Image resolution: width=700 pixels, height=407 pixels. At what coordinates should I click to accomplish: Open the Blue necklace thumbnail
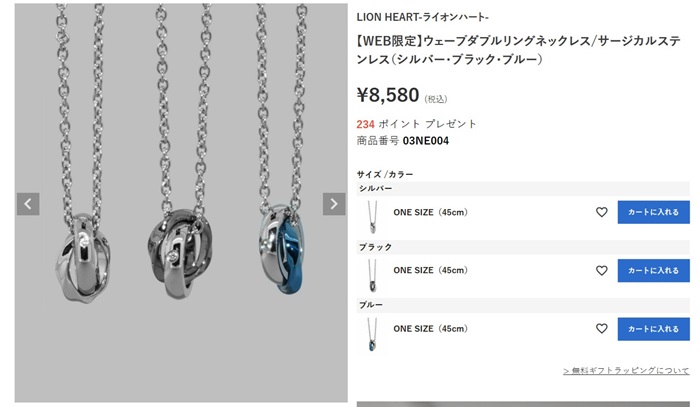[x=372, y=334]
